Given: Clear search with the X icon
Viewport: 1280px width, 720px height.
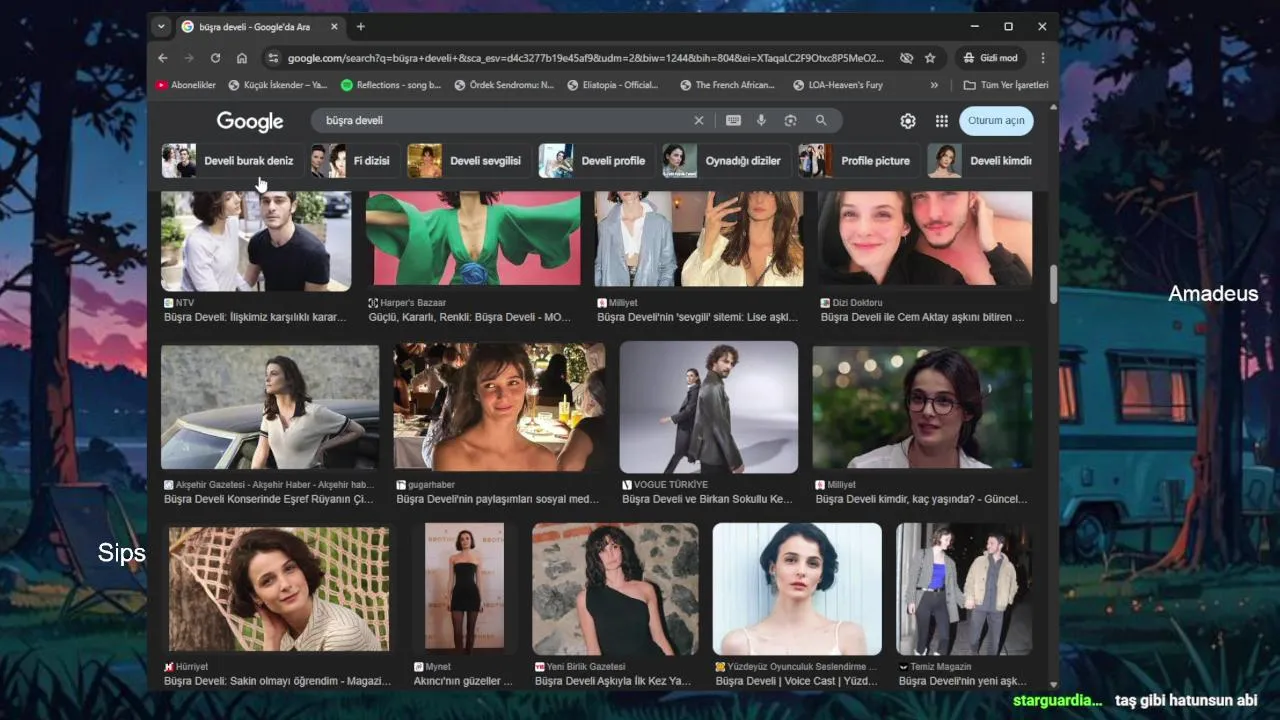Looking at the screenshot, I should coord(699,120).
